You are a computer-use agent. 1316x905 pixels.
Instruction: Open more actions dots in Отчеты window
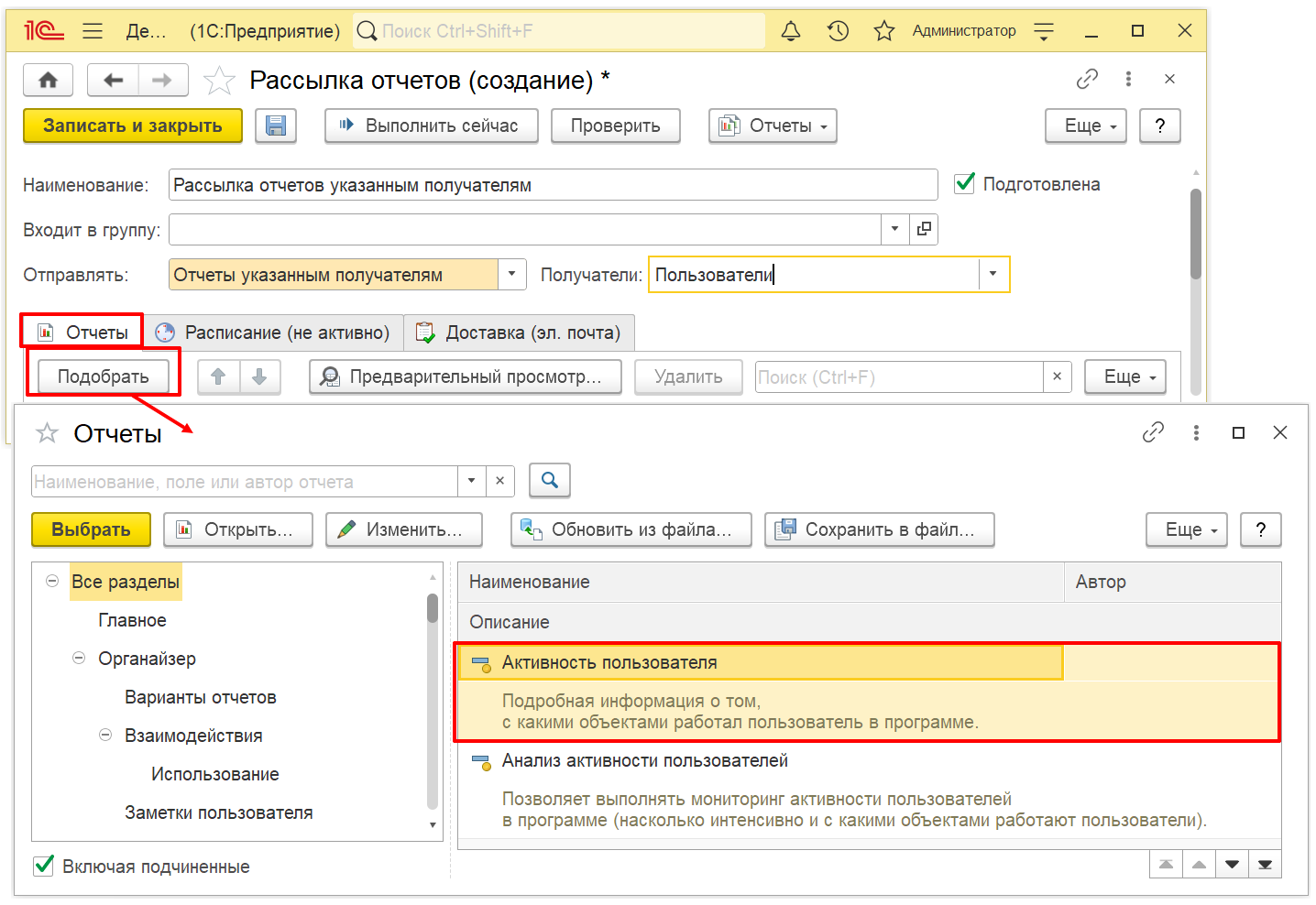pos(1196,432)
